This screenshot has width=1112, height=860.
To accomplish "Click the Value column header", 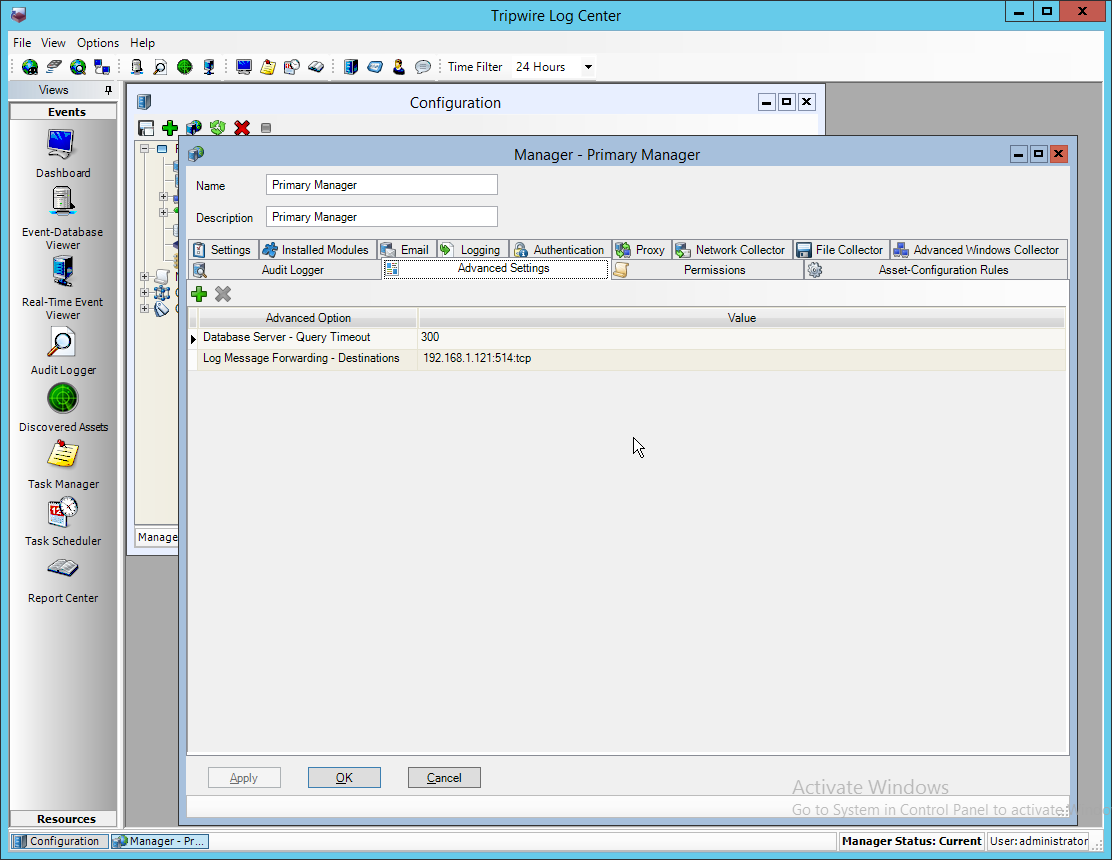I will point(742,318).
